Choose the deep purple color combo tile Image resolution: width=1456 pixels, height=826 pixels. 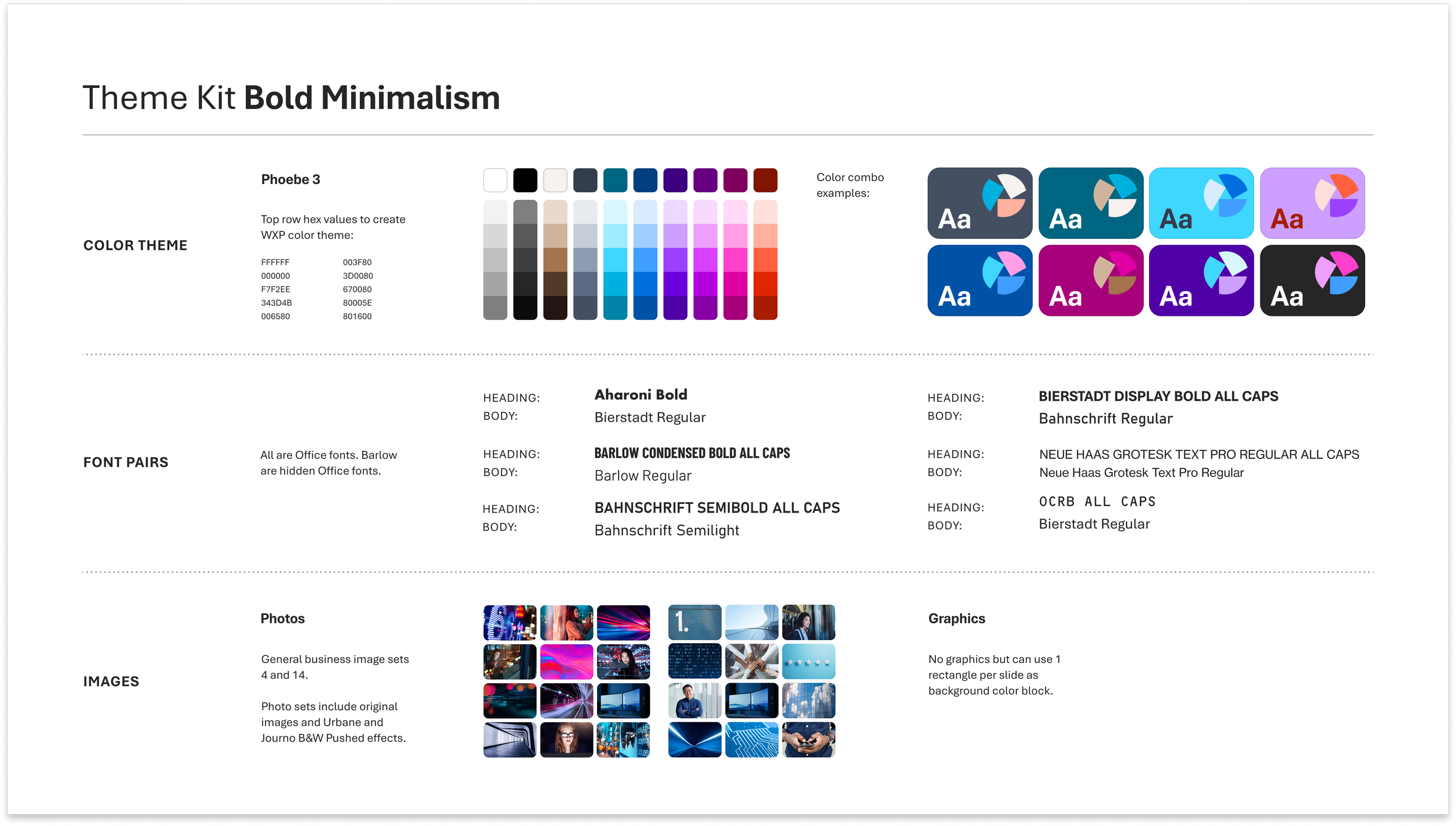[x=1201, y=280]
